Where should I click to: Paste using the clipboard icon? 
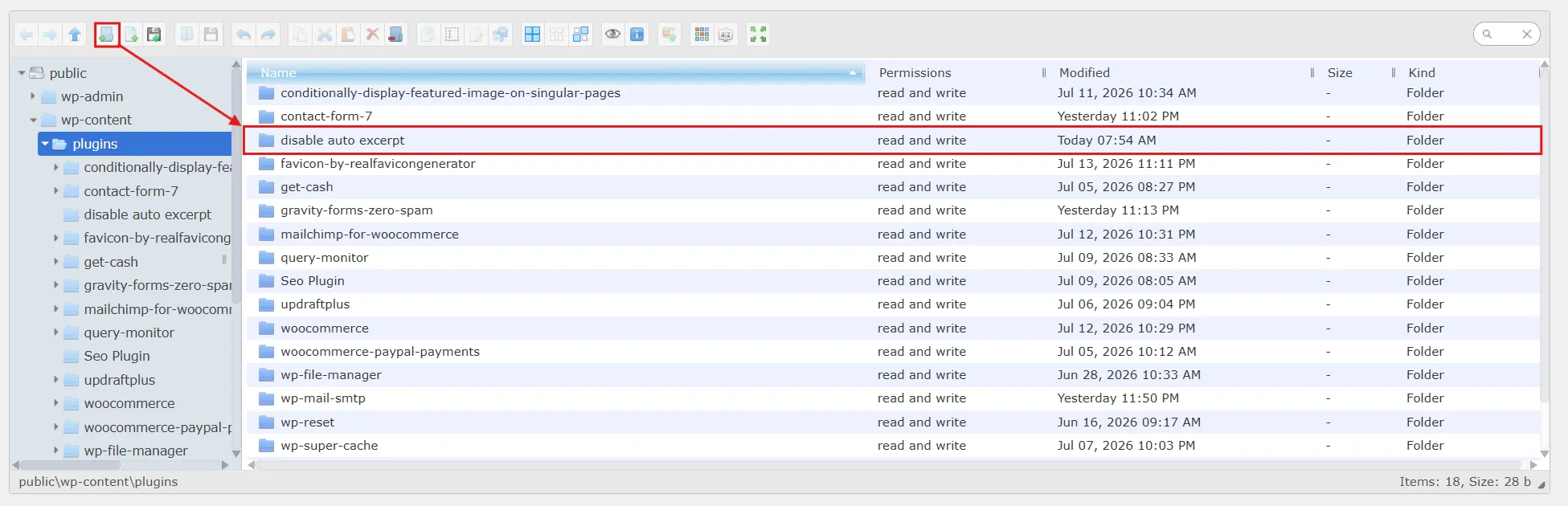point(348,35)
